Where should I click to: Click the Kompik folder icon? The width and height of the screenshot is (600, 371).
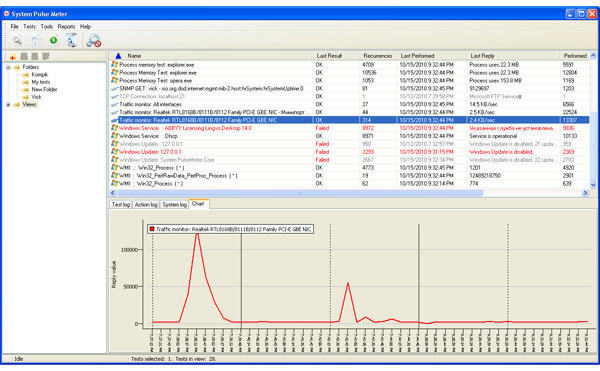point(26,75)
